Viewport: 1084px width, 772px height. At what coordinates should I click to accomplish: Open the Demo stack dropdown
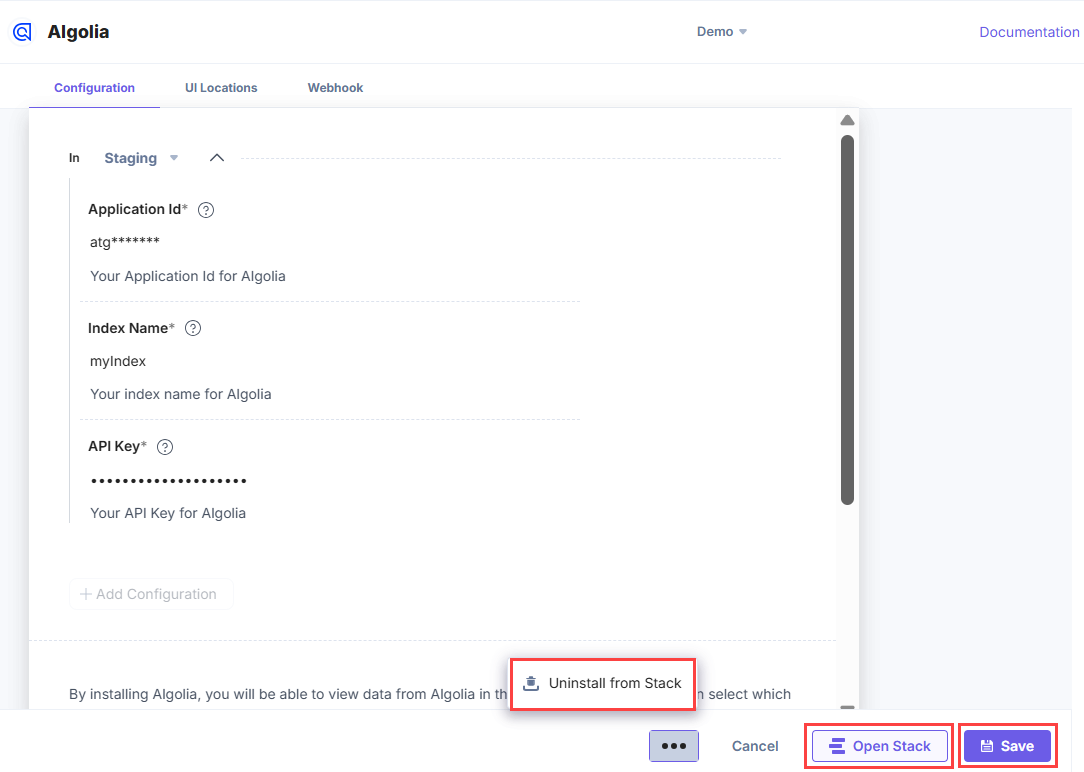(x=722, y=32)
